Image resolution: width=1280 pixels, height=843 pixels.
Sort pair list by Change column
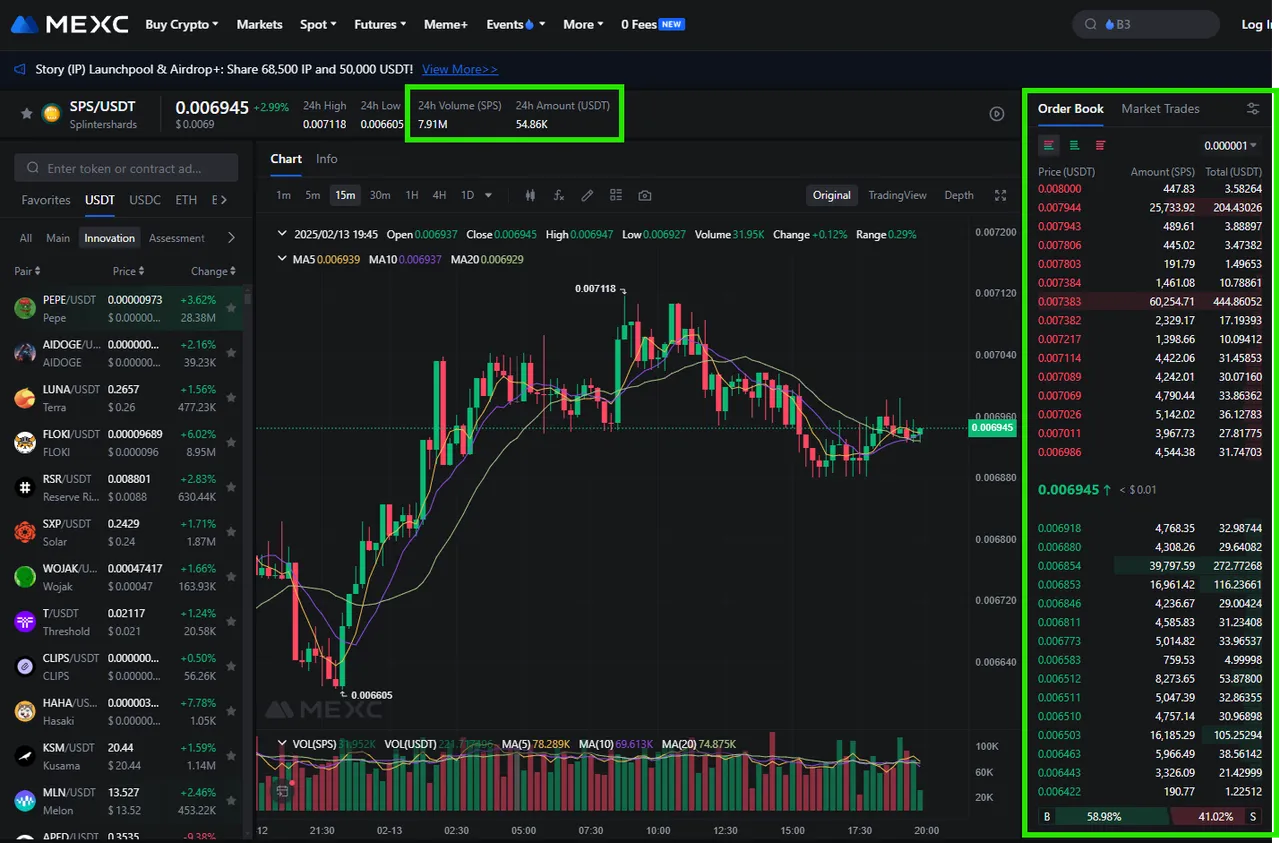[x=213, y=271]
